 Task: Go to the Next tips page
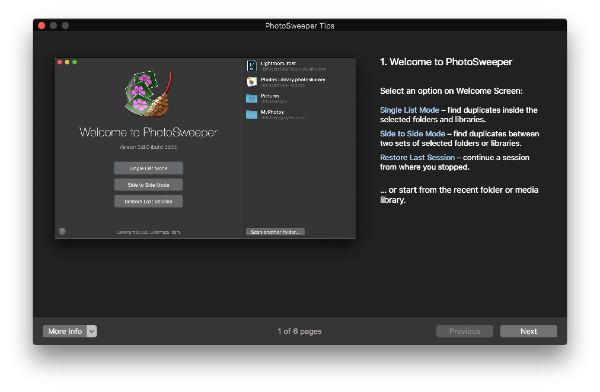coord(528,331)
